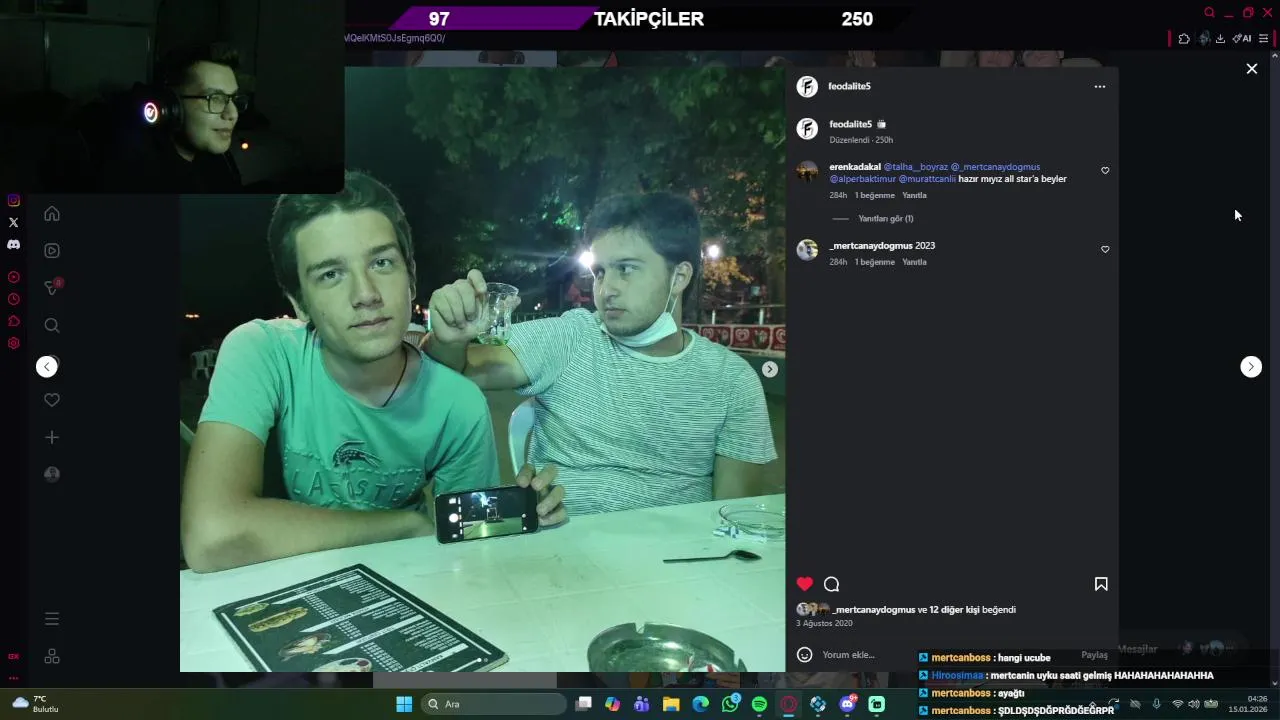Open @murattcanlii mention link
Viewport: 1280px width, 720px height.
pyautogui.click(x=927, y=179)
